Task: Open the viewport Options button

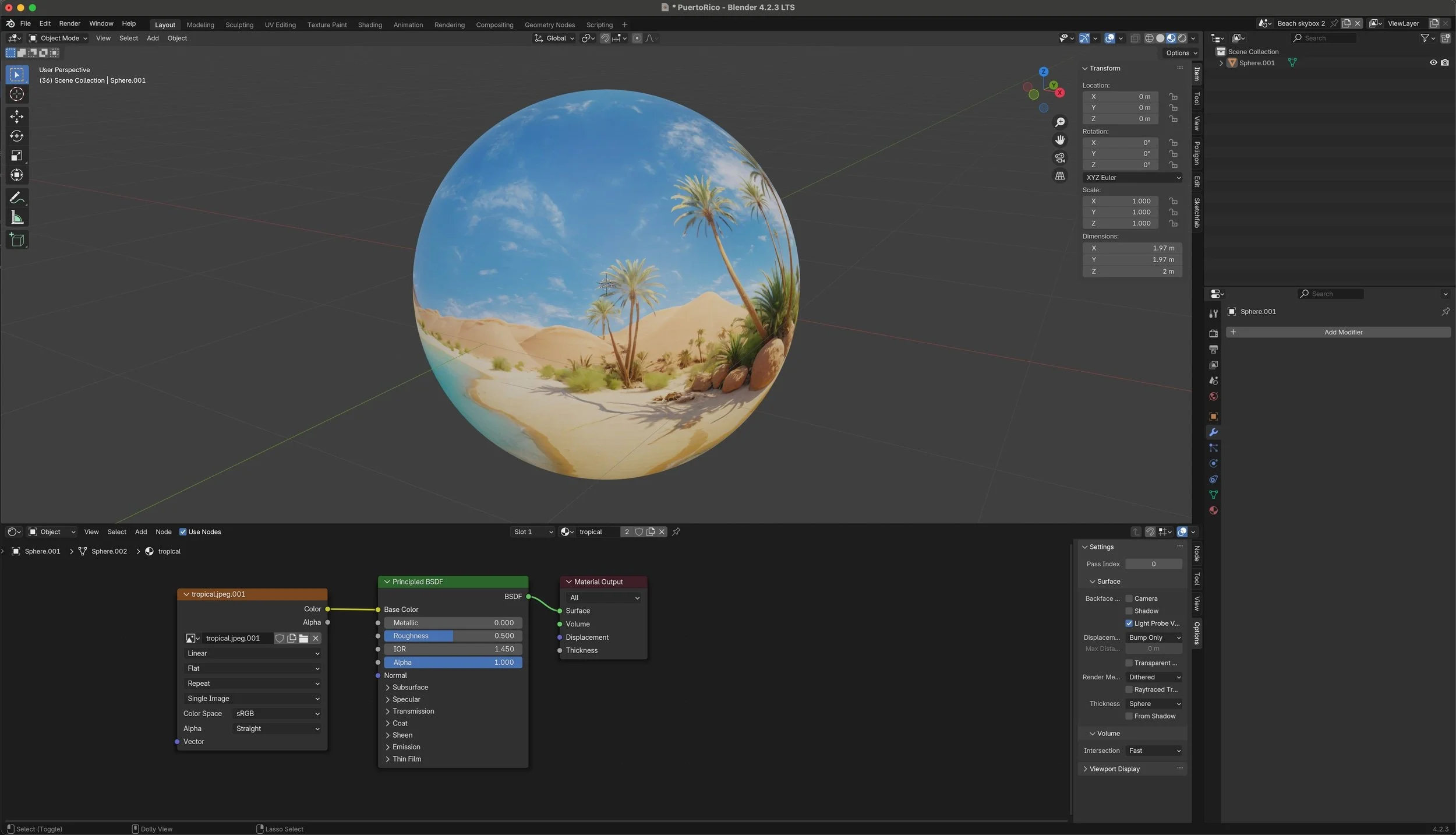Action: 1182,52
